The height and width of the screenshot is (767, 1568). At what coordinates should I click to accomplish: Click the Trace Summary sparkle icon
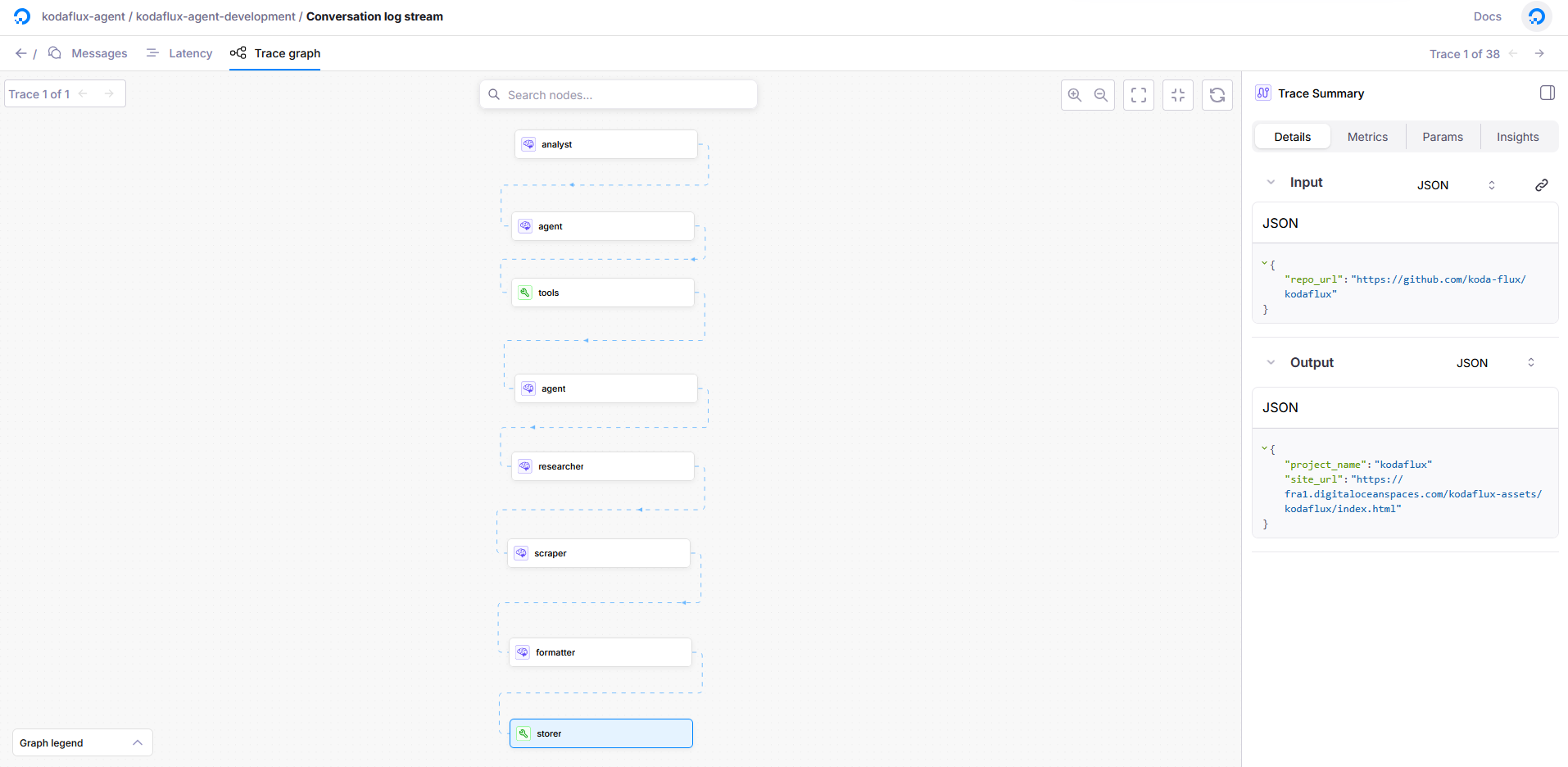1263,93
